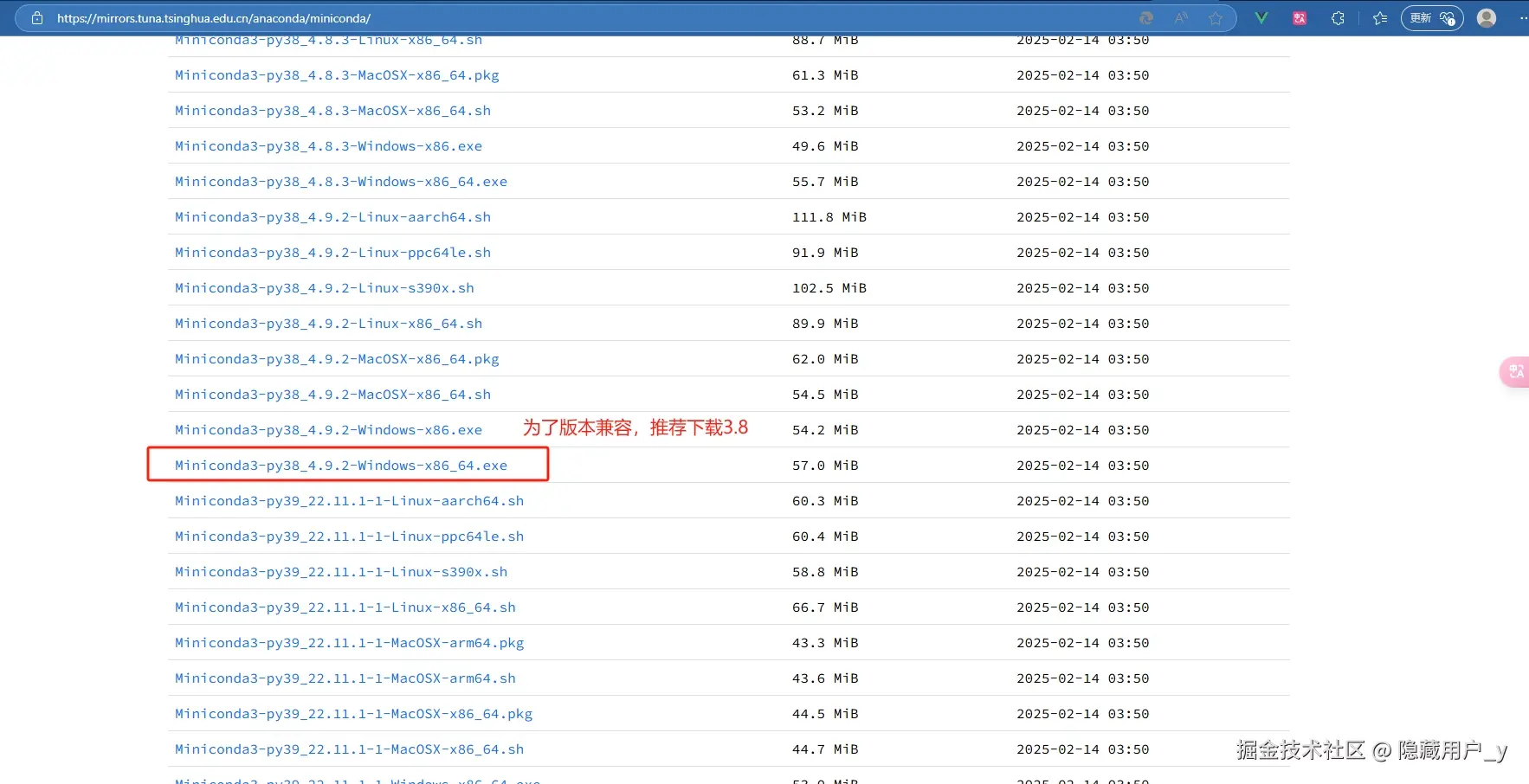The width and height of the screenshot is (1529, 784).
Task: Download Miniconda3-py38_4.9.2-MacOSX-x86_64.pkg
Action: [x=337, y=358]
